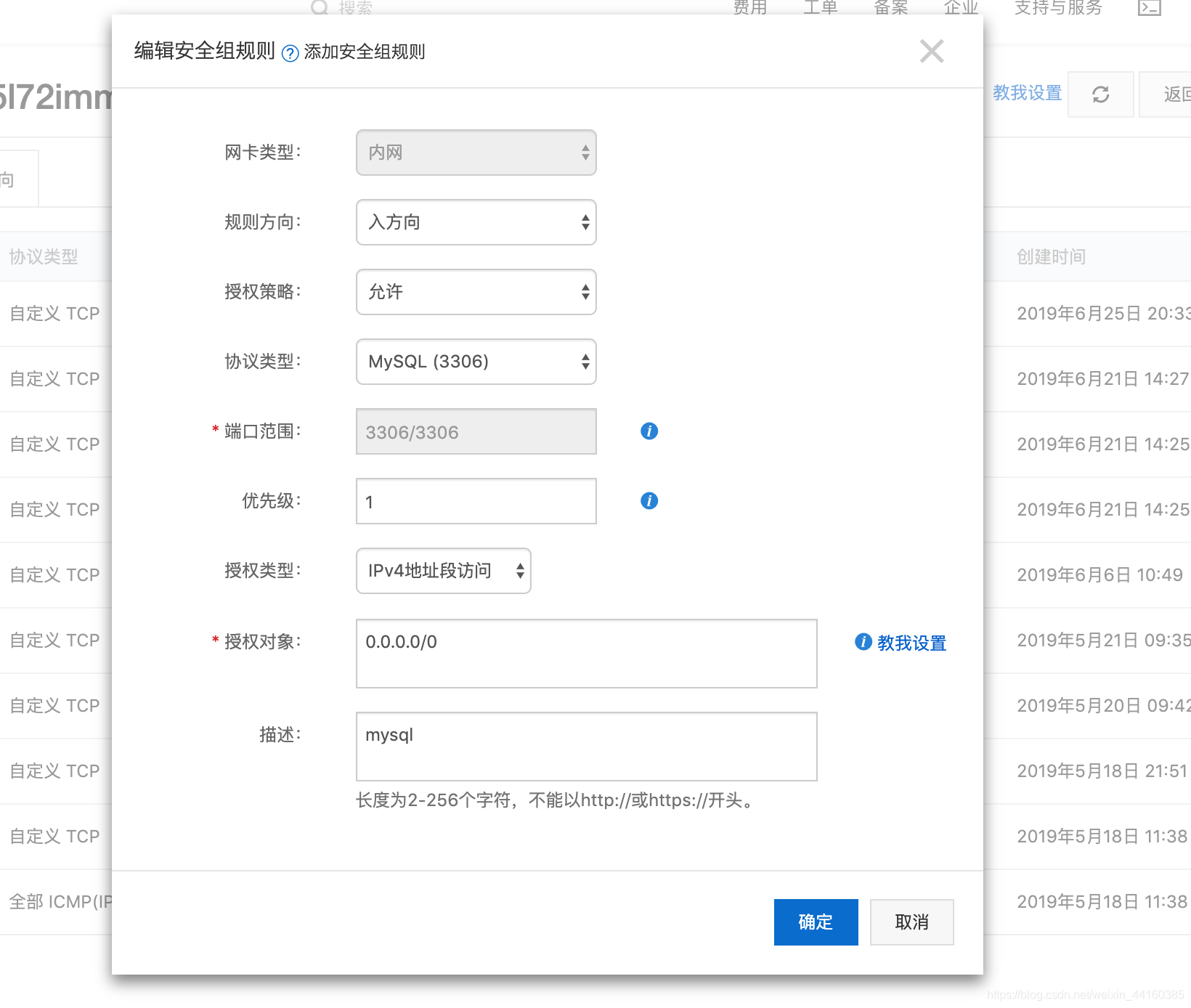Click 教我设置 link beside authorization object
Image resolution: width=1191 pixels, height=1008 pixels.
pyautogui.click(x=911, y=643)
